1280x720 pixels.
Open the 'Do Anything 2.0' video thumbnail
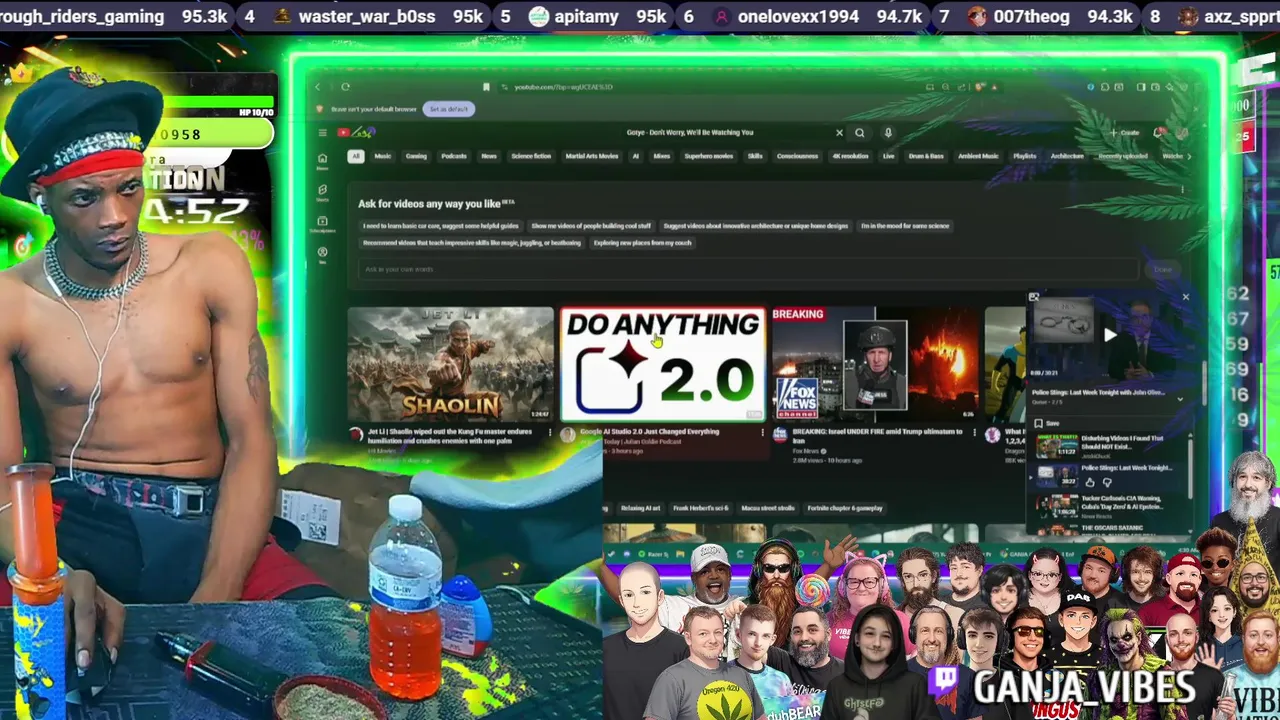point(662,363)
